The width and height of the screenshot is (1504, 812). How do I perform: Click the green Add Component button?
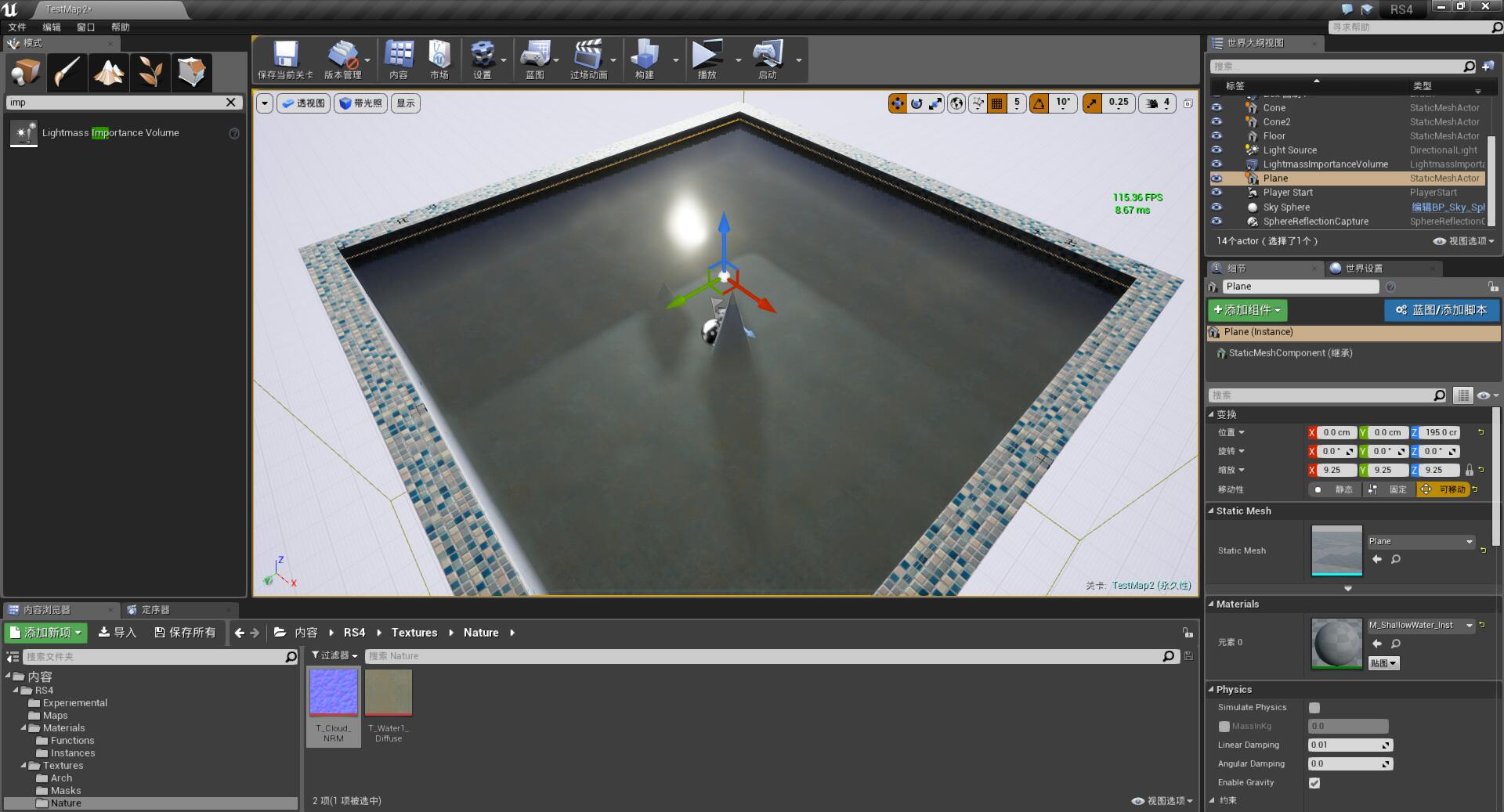pyautogui.click(x=1247, y=310)
